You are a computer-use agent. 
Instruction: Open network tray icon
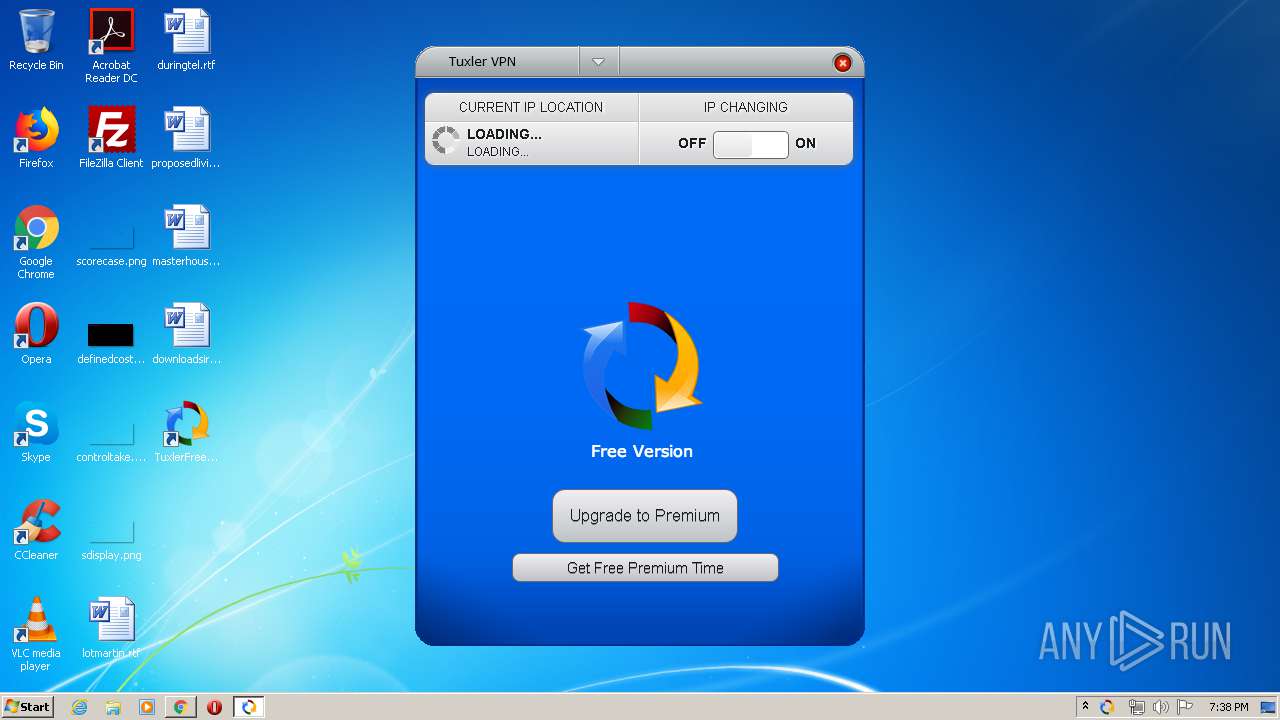1136,707
